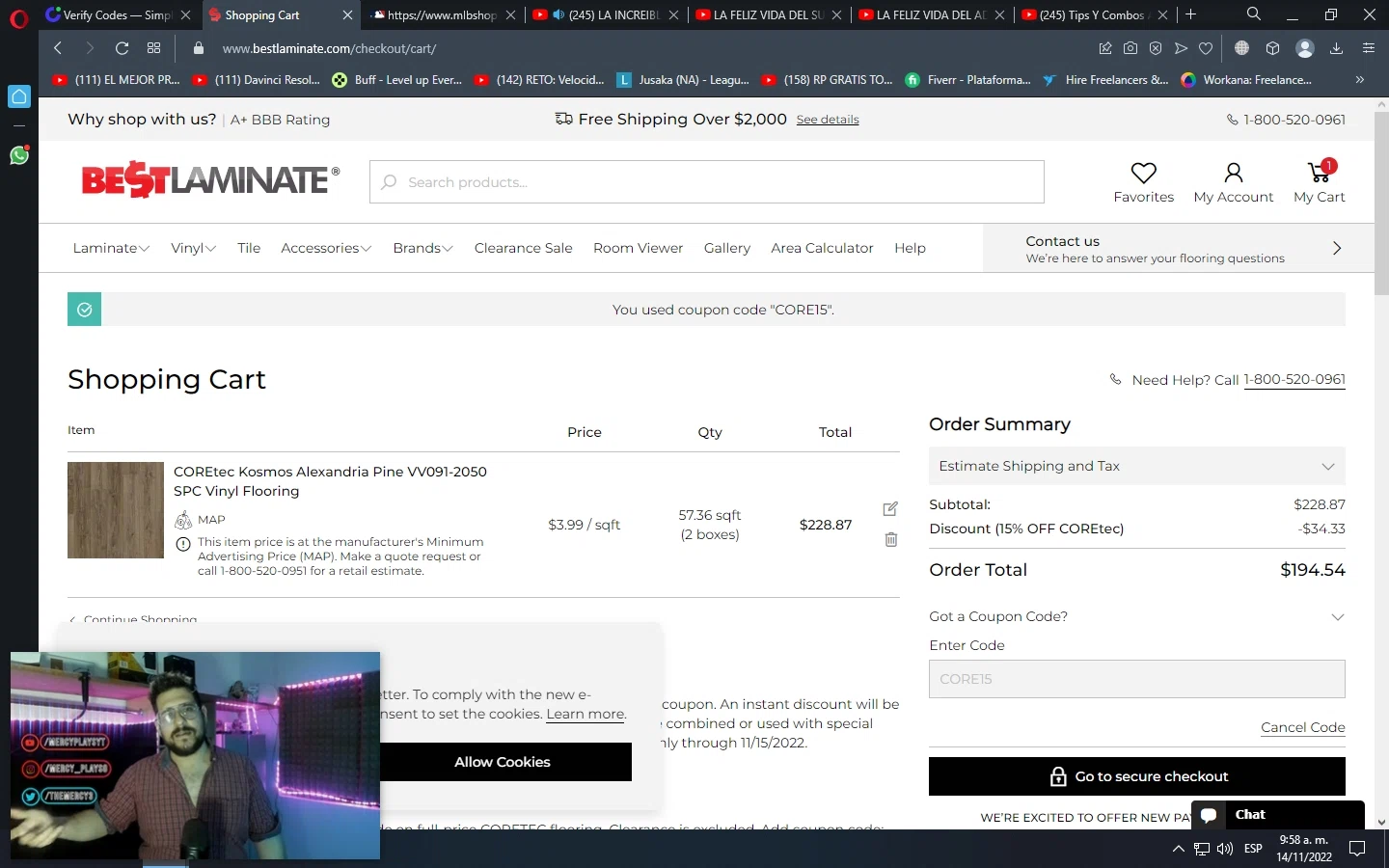Viewport: 1389px width, 868px height.
Task: Expand the Accessories menu
Action: tap(326, 248)
